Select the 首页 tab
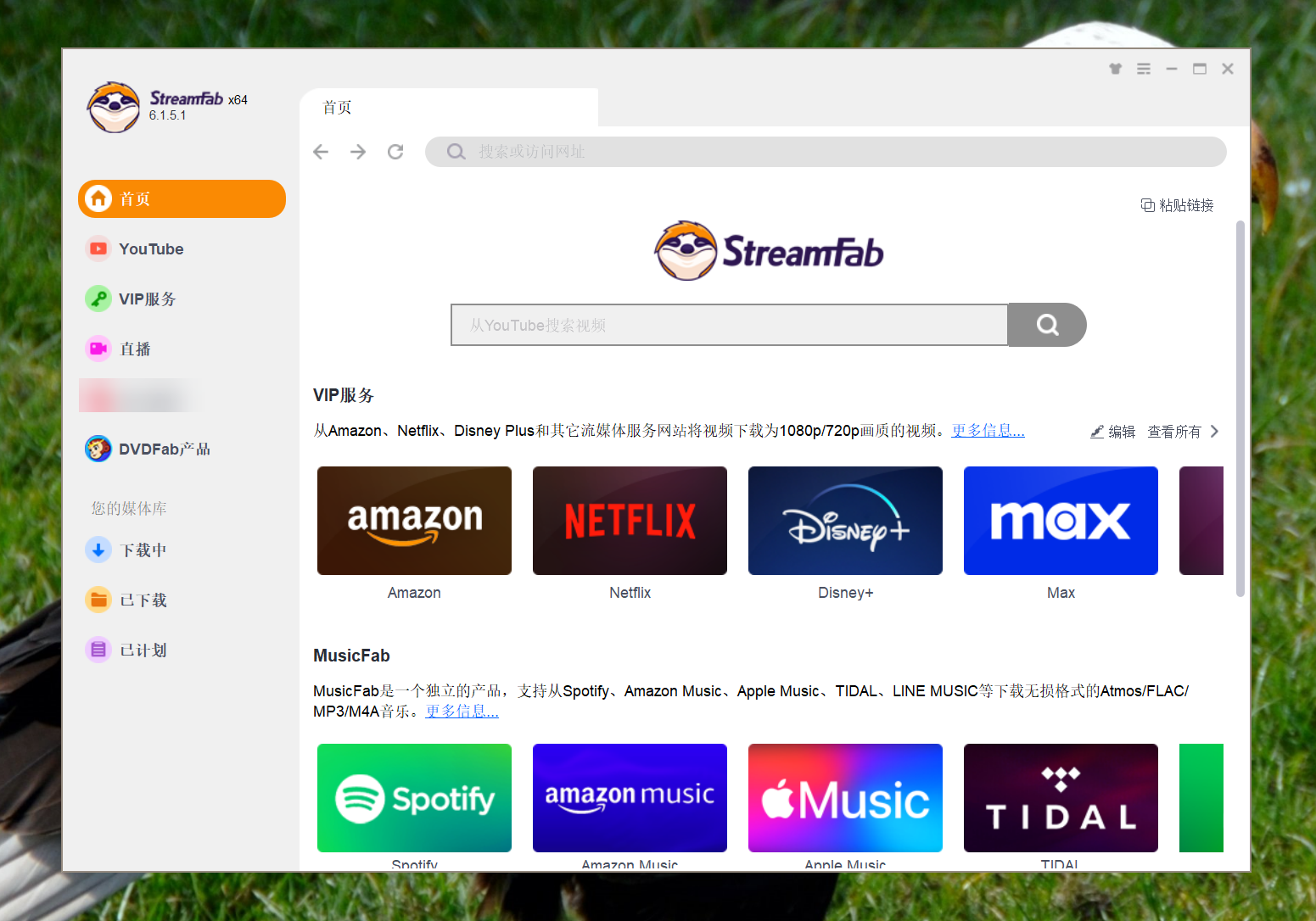This screenshot has width=1316, height=921. [x=449, y=107]
